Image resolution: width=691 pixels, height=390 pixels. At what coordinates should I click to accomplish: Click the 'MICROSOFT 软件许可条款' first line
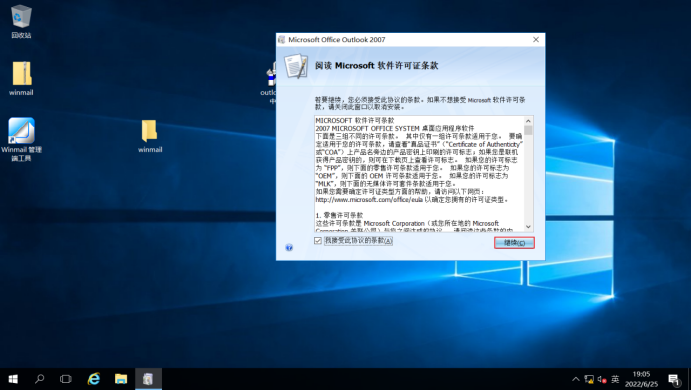click(x=355, y=120)
